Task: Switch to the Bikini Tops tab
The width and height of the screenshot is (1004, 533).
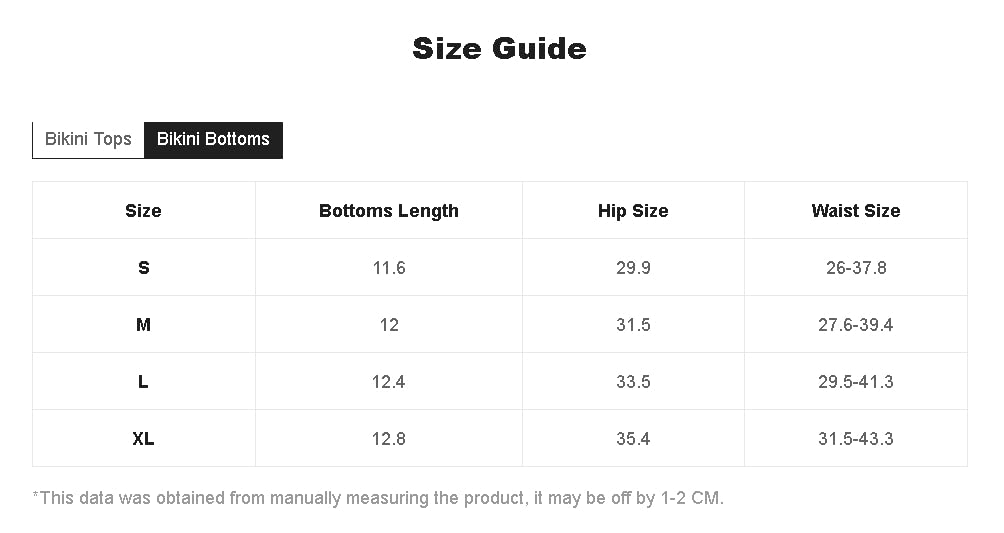Action: 88,139
